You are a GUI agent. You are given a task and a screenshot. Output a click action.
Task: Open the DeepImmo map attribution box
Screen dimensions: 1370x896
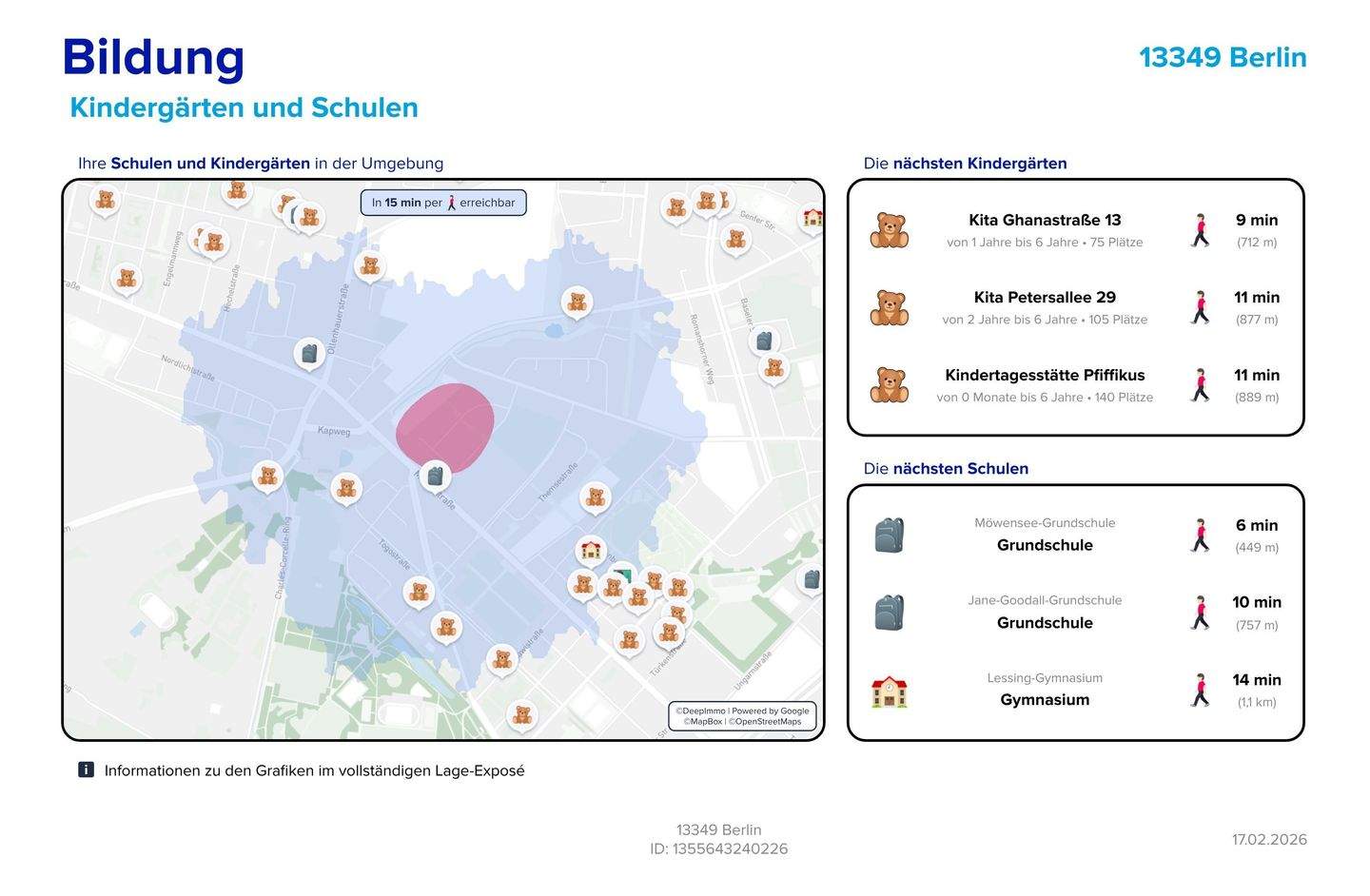pyautogui.click(x=742, y=716)
